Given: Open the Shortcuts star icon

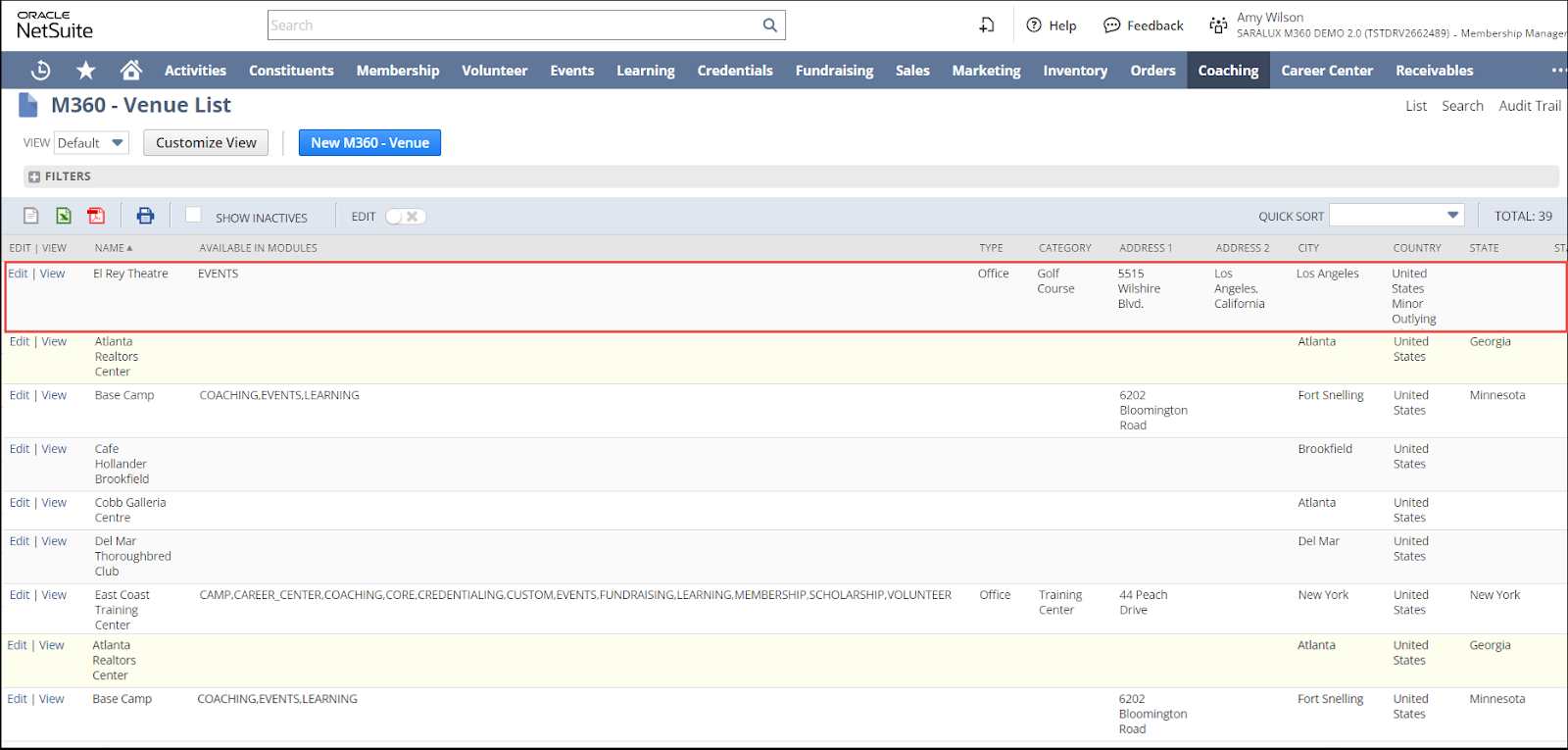Looking at the screenshot, I should click(86, 71).
